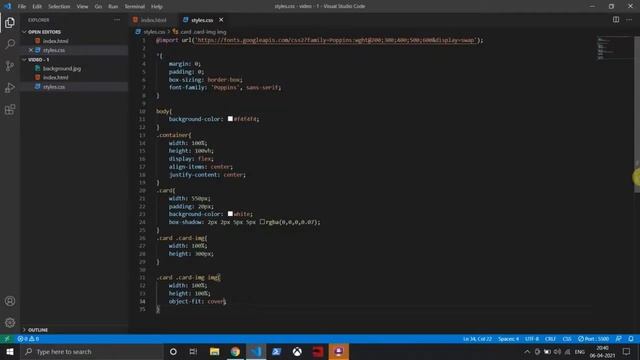
Task: Select index.html in Open Editors
Action: pos(56,41)
